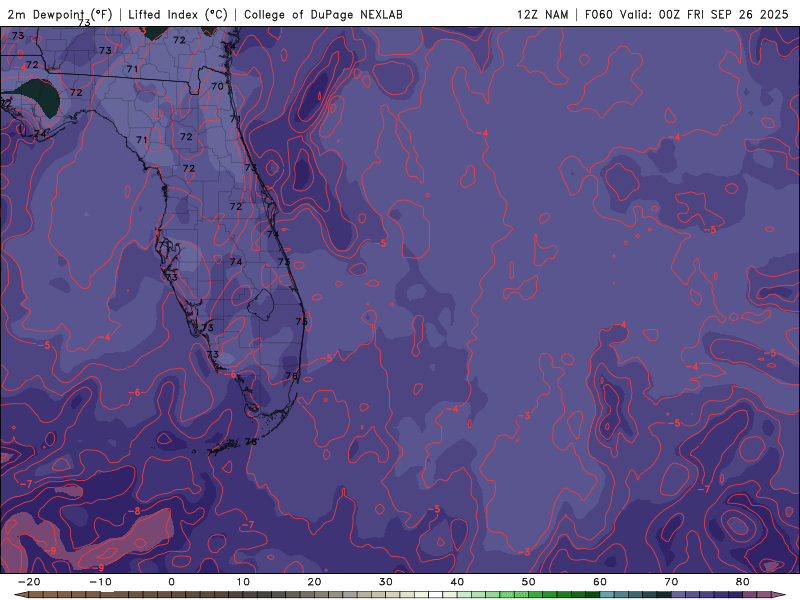The height and width of the screenshot is (600, 800).
Task: Click the 30 label on the color scale
Action: [x=386, y=582]
